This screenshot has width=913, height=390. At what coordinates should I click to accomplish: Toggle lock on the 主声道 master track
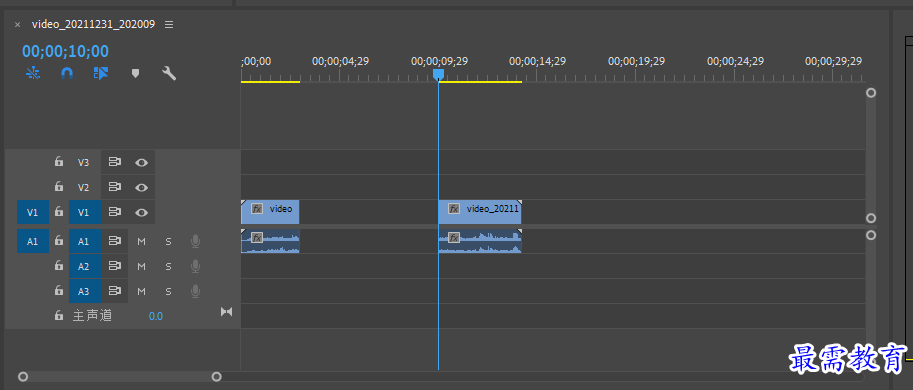point(58,315)
